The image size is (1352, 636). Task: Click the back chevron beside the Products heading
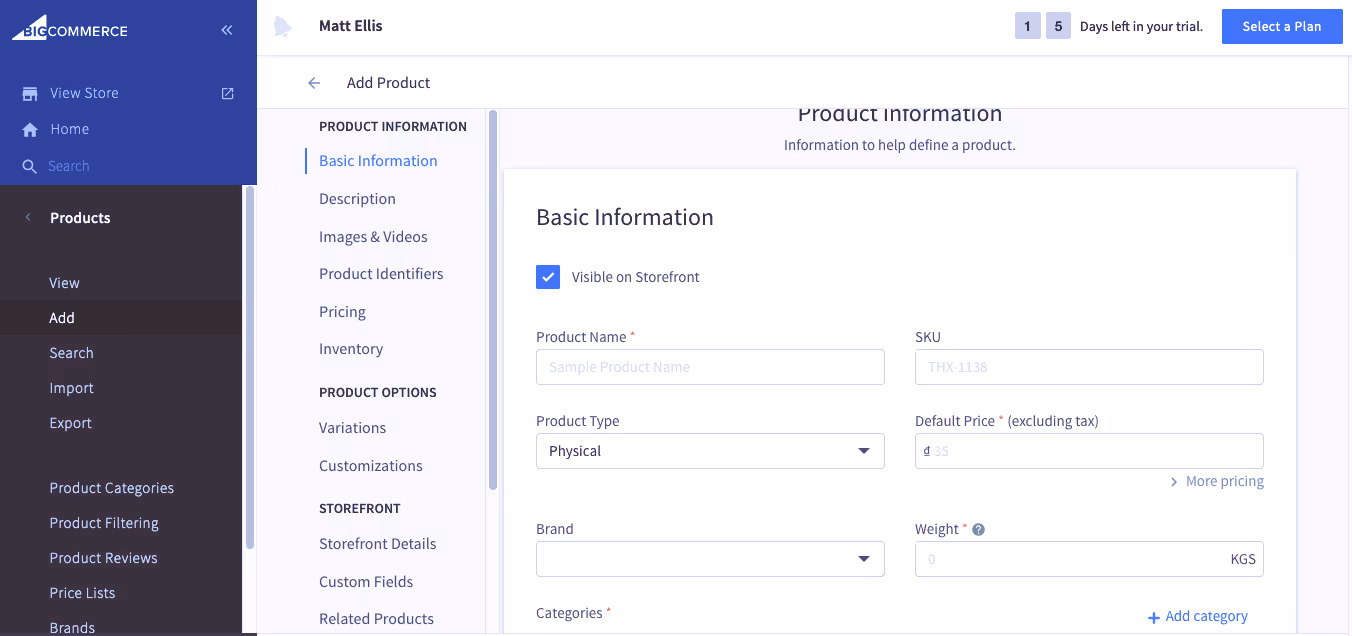(27, 216)
